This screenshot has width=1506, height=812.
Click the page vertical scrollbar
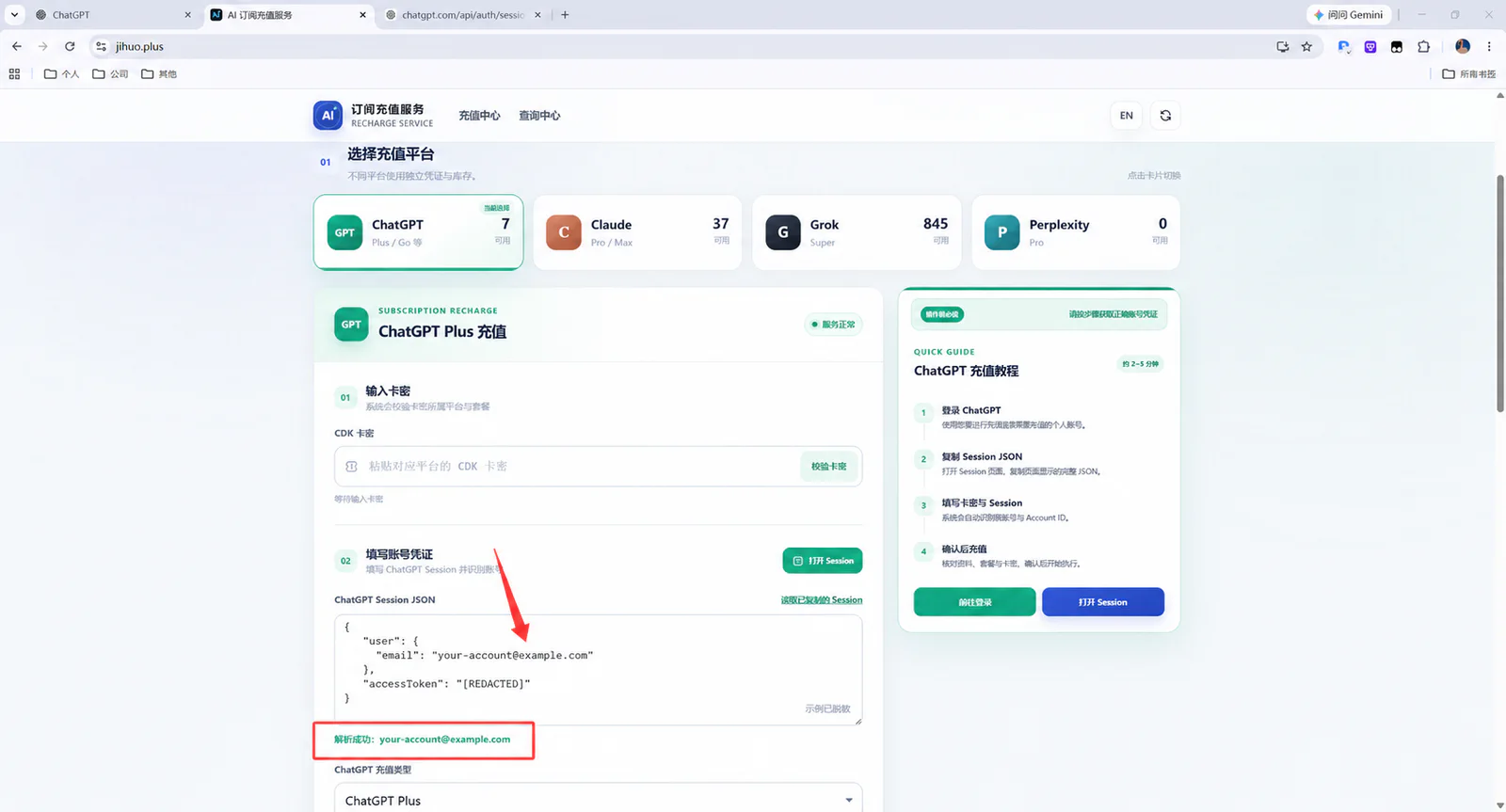(1500, 294)
